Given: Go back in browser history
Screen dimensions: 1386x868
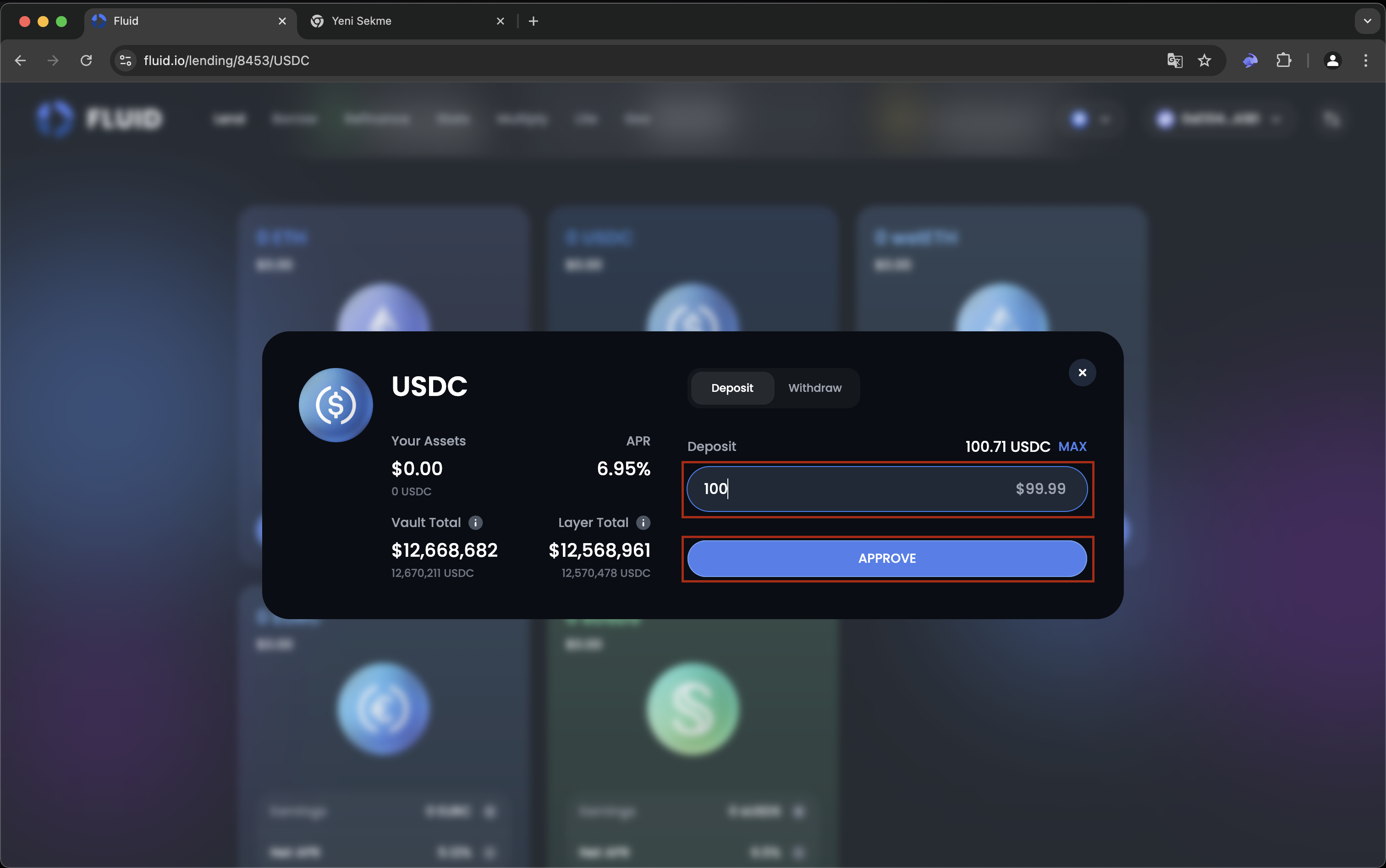Looking at the screenshot, I should [x=21, y=60].
